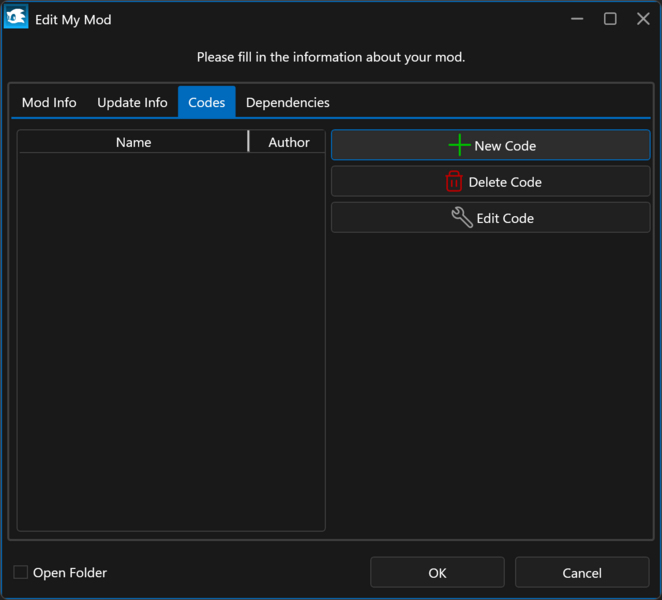Close the dialog with the X button
Viewport: 662px width, 600px height.
643,19
